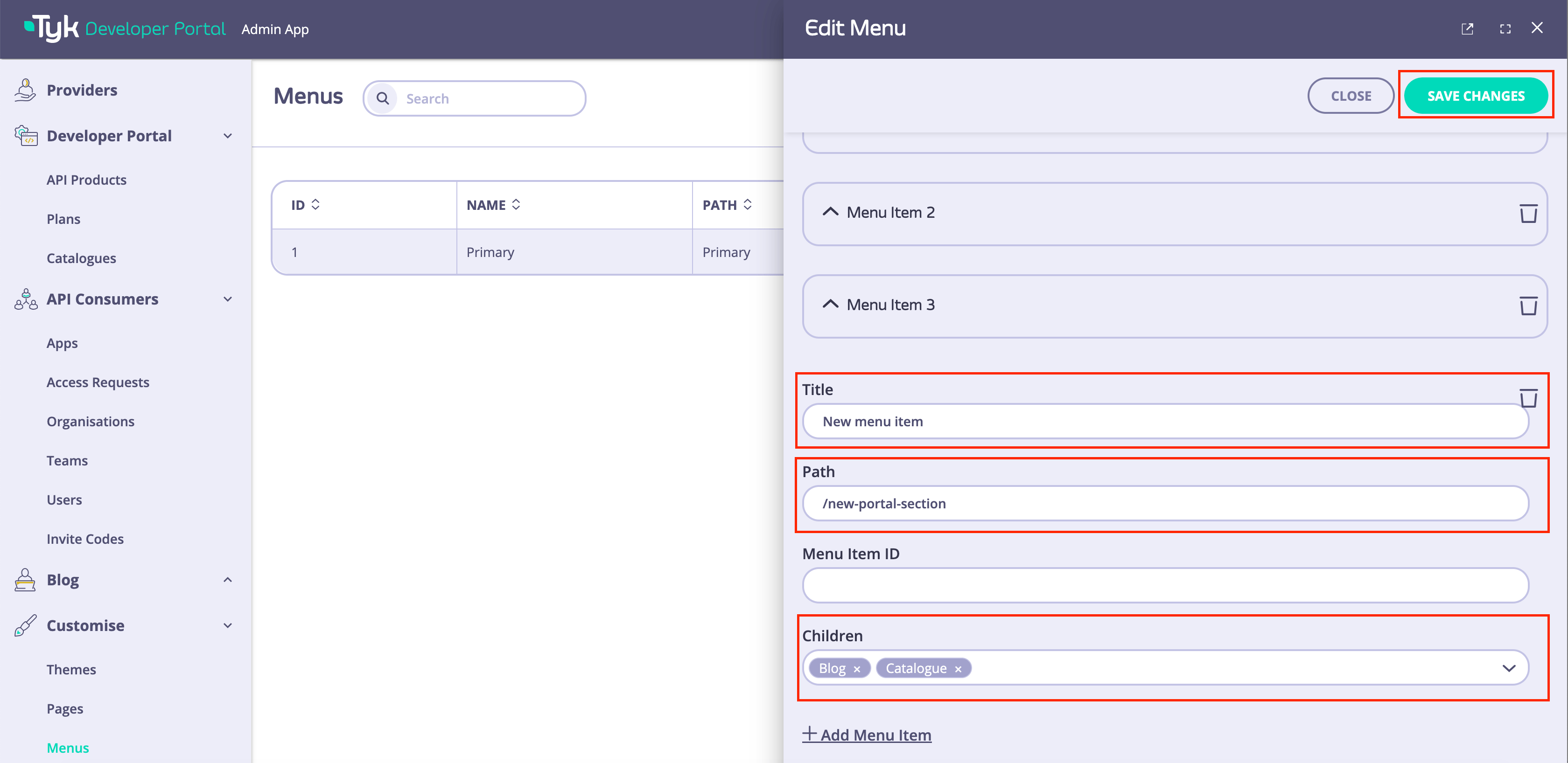Open Apps in sidebar
1568x763 pixels.
pyautogui.click(x=62, y=344)
